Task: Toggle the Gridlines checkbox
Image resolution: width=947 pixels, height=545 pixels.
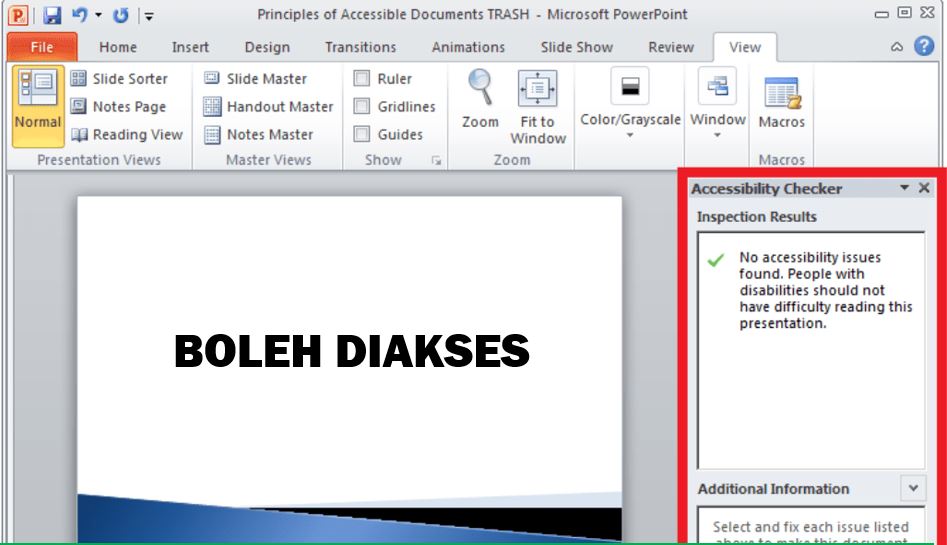Action: click(362, 107)
